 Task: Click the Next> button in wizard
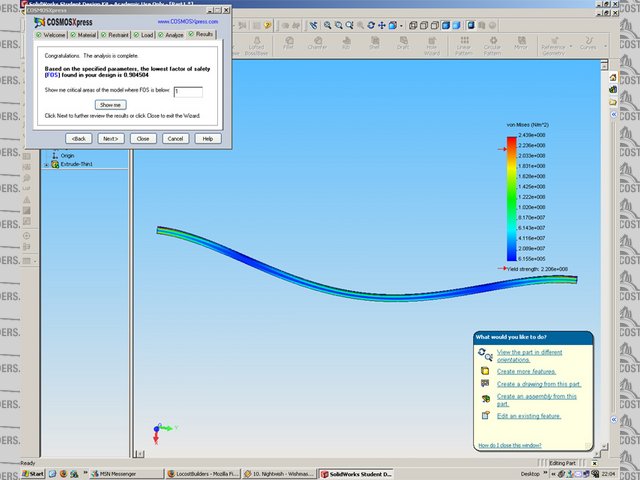[x=110, y=138]
